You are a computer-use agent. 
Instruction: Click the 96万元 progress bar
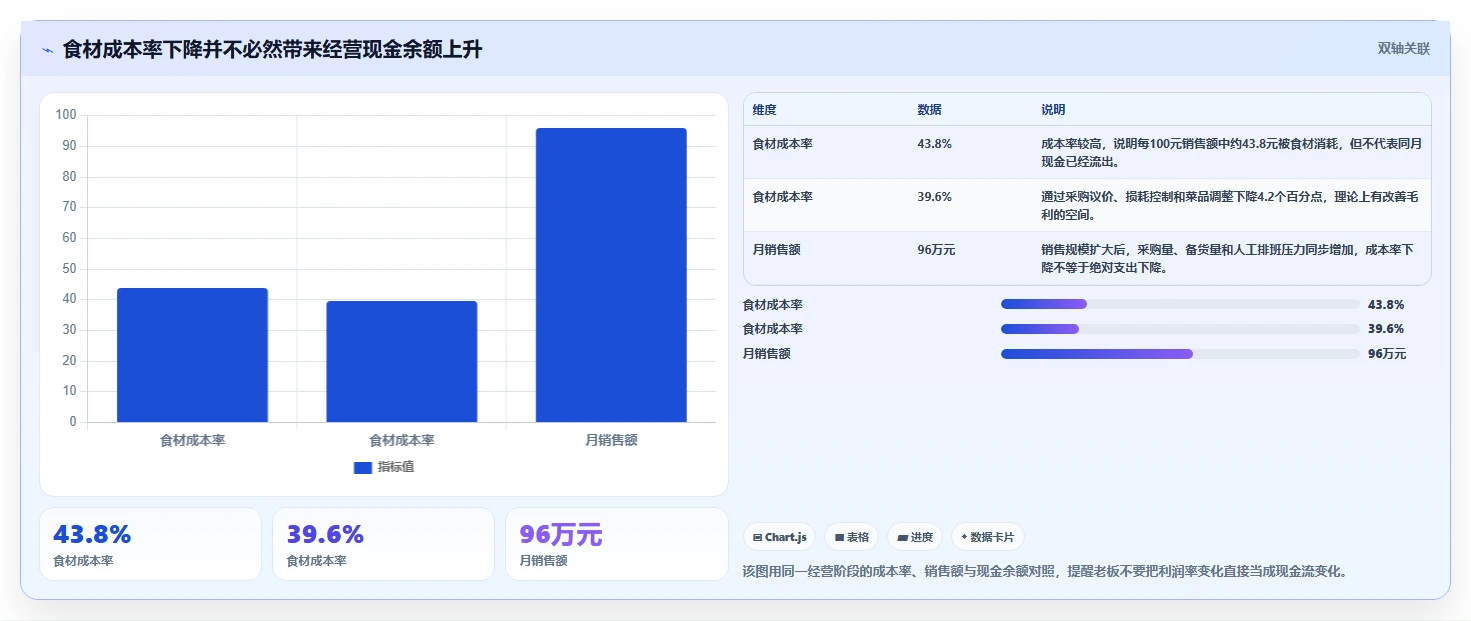point(1180,353)
